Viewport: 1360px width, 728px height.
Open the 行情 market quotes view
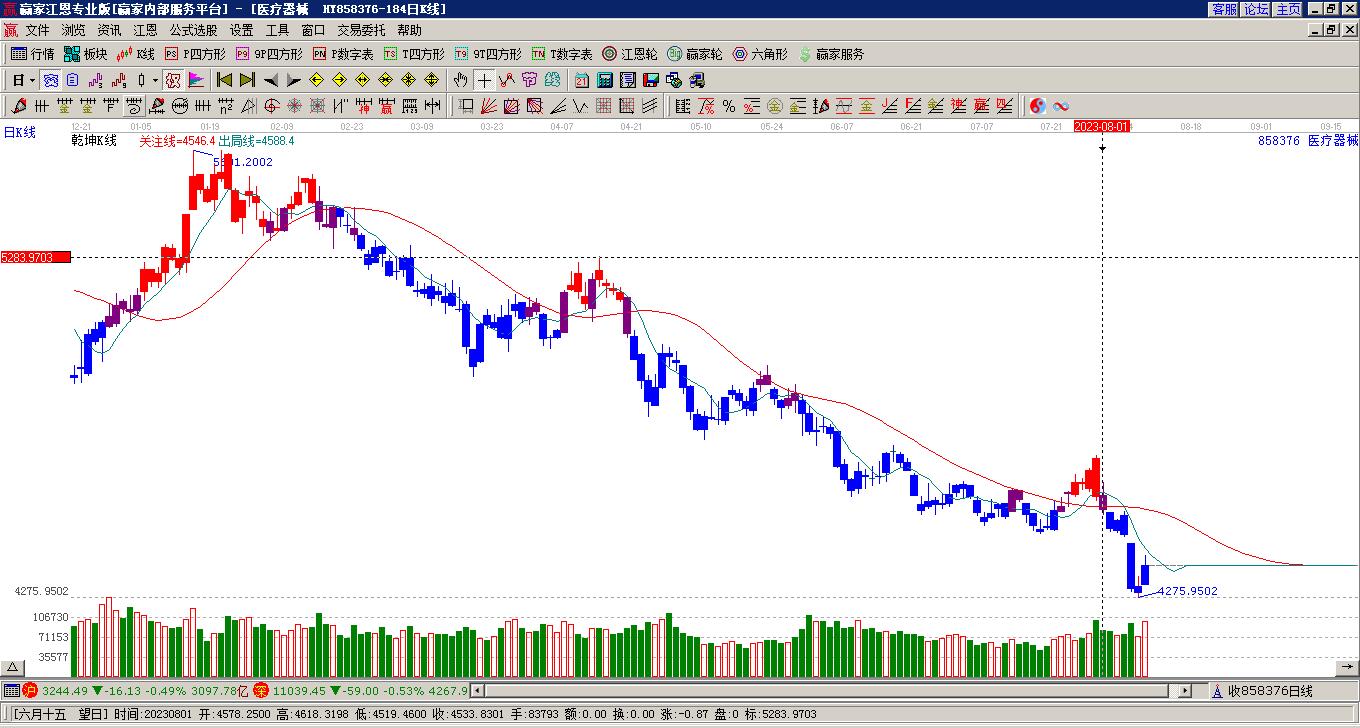pyautogui.click(x=33, y=54)
